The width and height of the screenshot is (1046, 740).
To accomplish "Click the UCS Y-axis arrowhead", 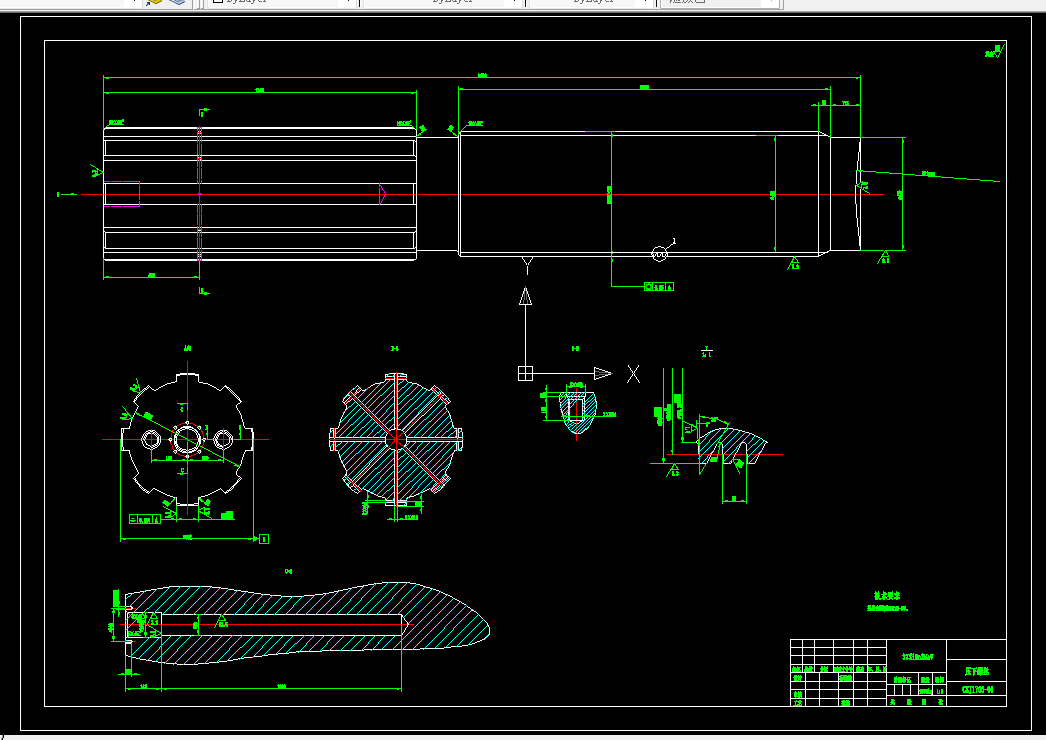I will [x=526, y=296].
